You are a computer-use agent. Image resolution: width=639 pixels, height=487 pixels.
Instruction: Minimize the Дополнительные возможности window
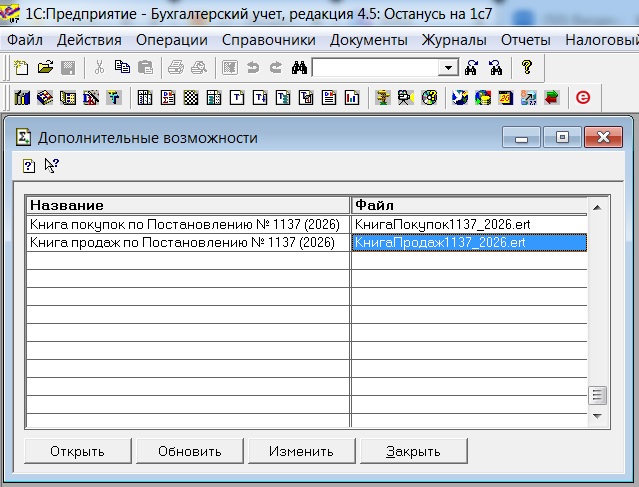click(521, 137)
